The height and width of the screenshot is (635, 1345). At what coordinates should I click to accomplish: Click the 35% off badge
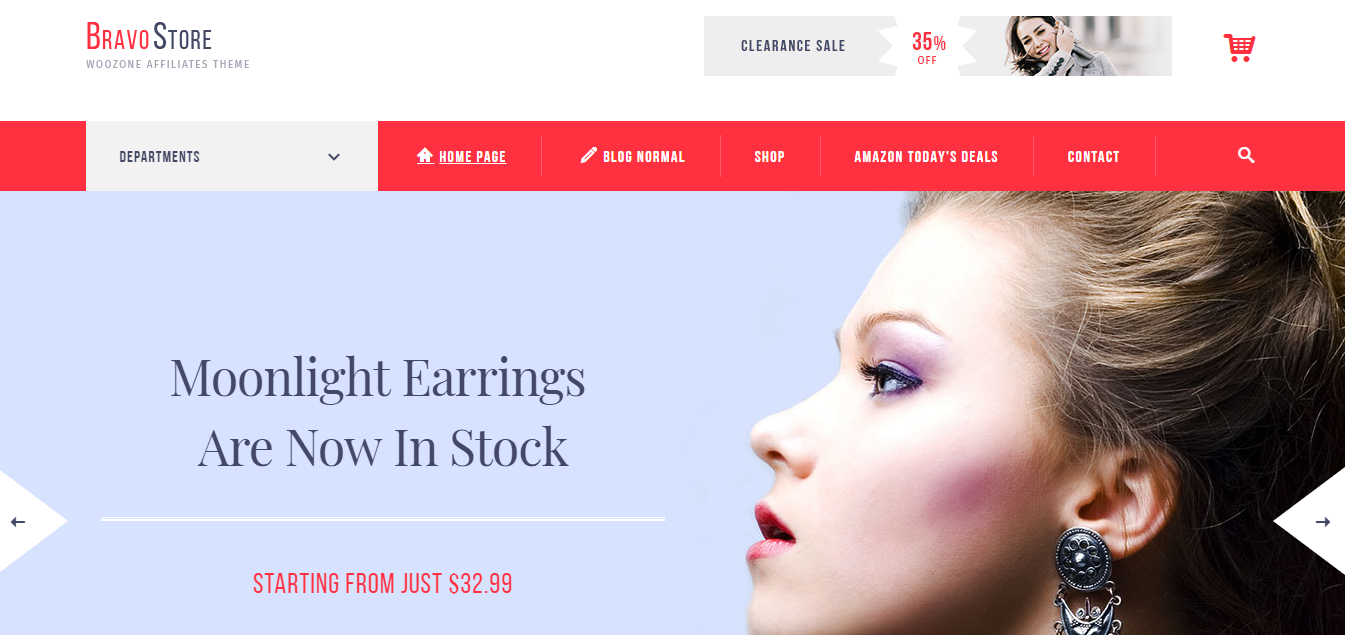[x=928, y=47]
